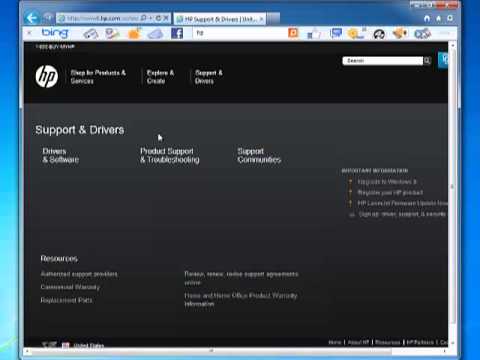Click the toolbar icon left of the orange icon

tap(112, 33)
